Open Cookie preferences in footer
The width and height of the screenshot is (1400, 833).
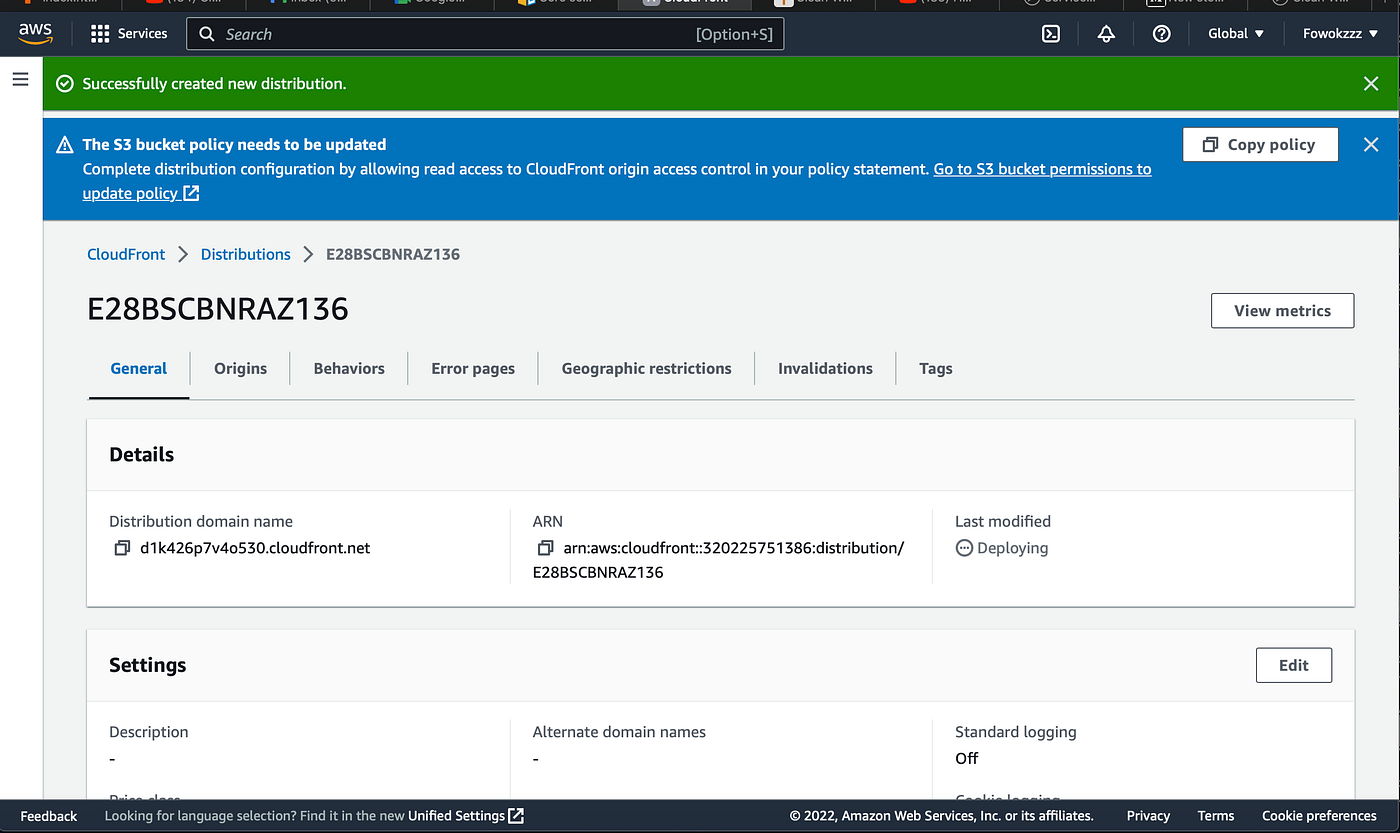tap(1319, 816)
